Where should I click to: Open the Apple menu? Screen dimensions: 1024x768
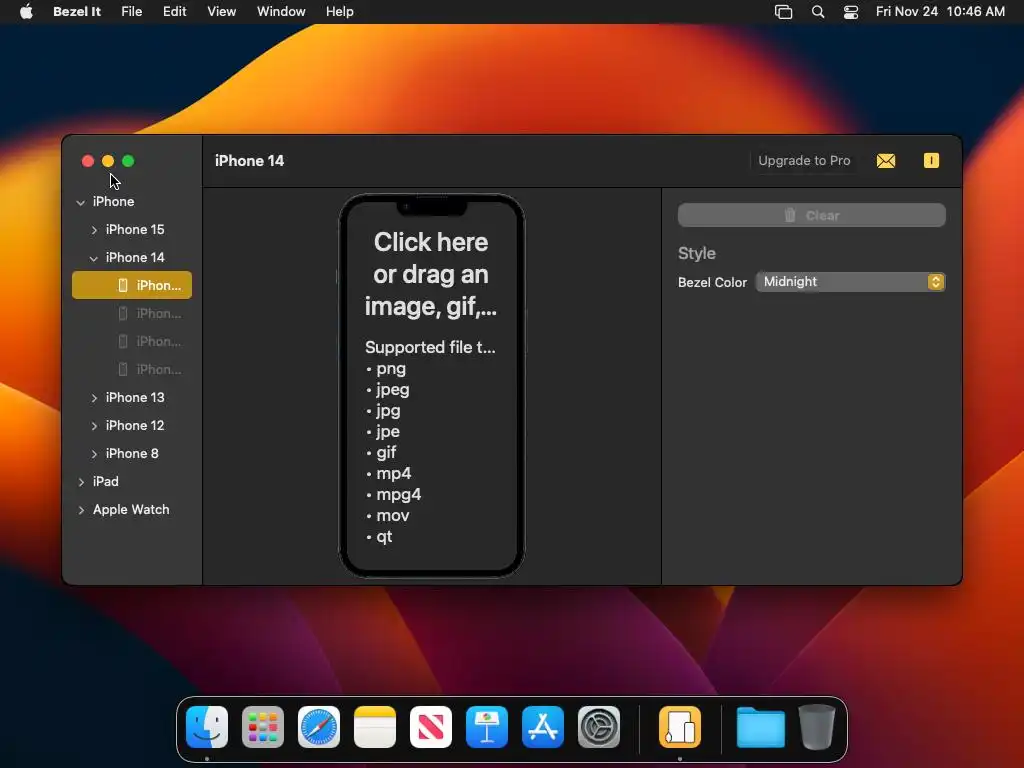[26, 12]
